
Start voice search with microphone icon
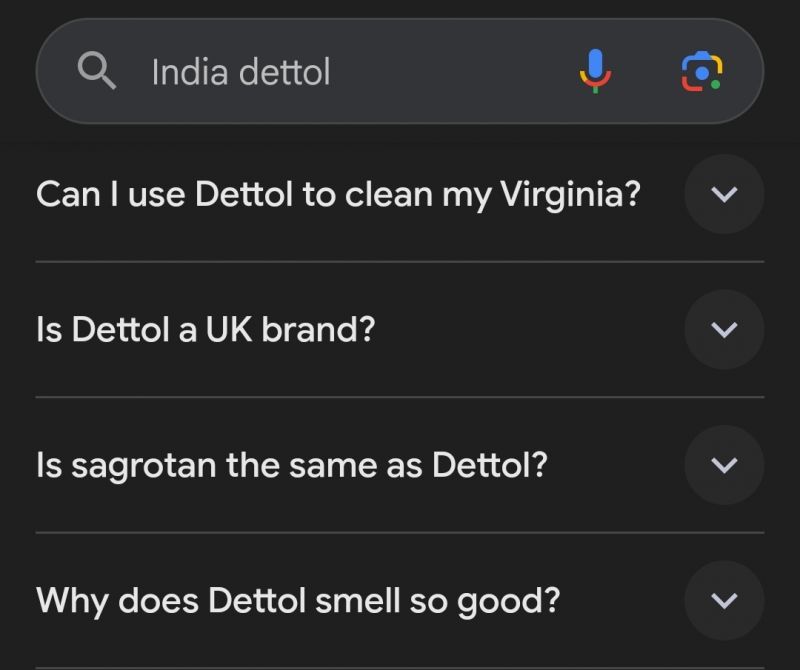pos(595,71)
